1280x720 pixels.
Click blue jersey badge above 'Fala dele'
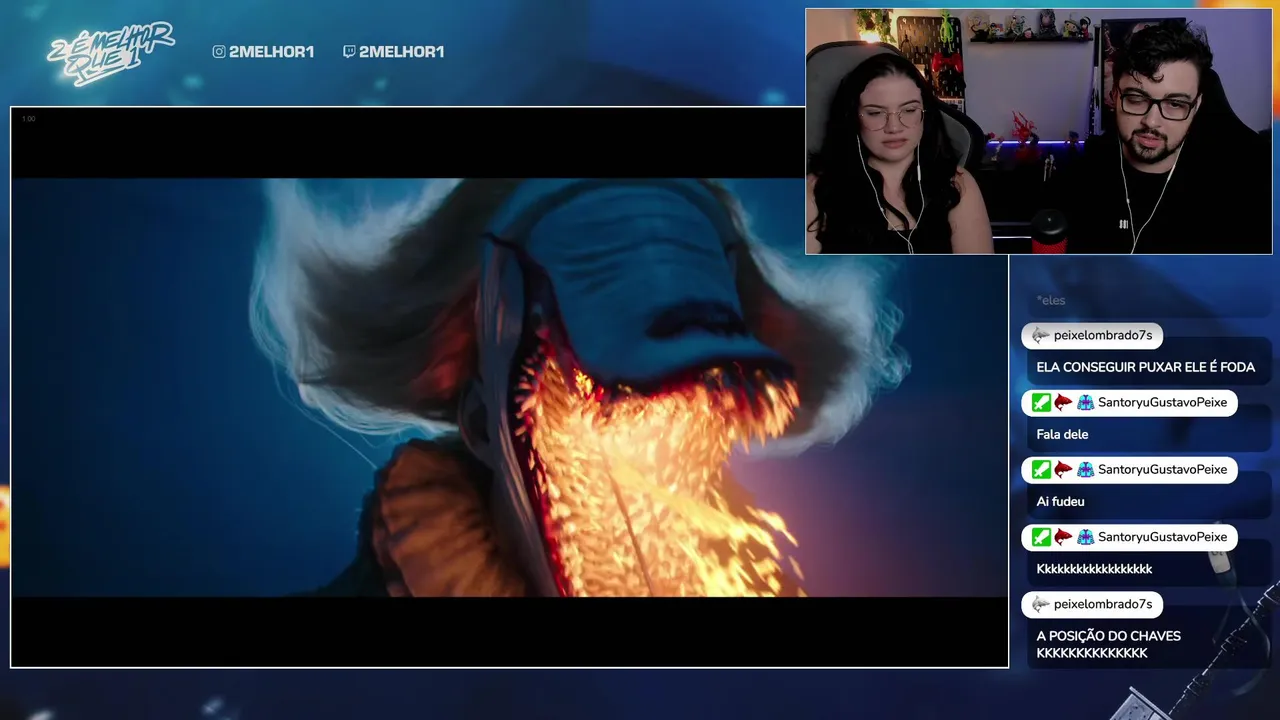[x=1085, y=403]
